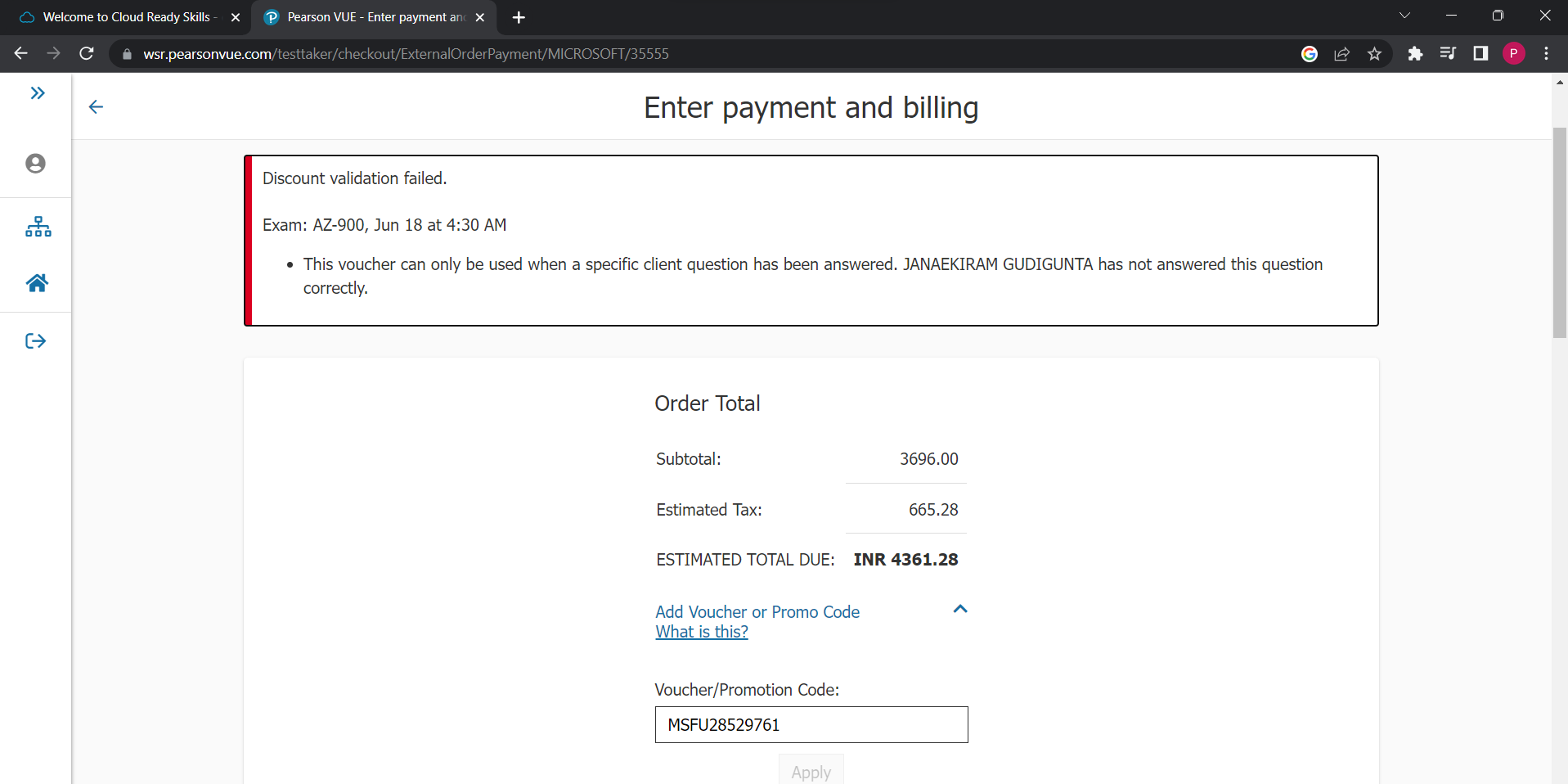Click the 'Estimated Tax:' label
This screenshot has height=784, width=1568.
(709, 510)
